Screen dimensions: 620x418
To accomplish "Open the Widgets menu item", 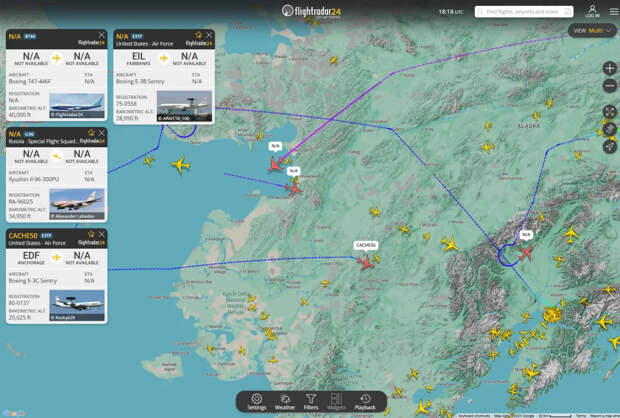I will tap(337, 401).
